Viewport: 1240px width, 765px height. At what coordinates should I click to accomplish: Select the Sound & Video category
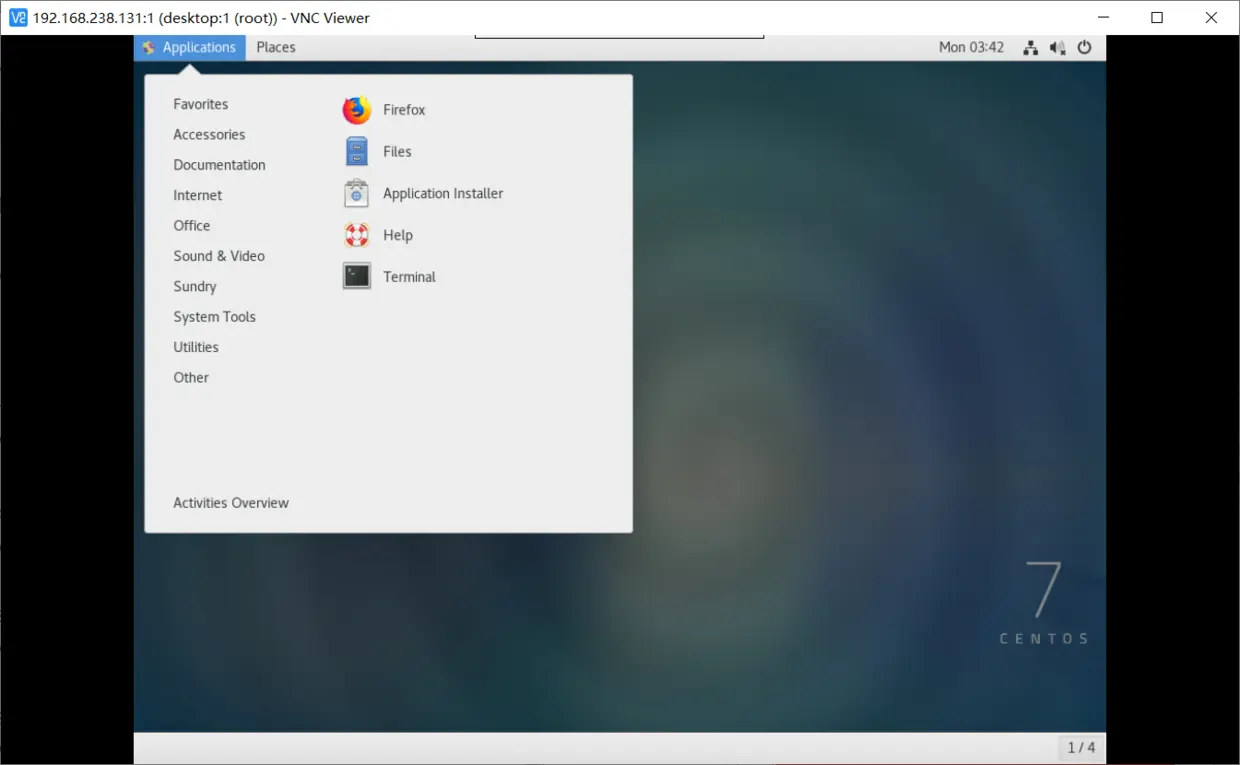[219, 256]
